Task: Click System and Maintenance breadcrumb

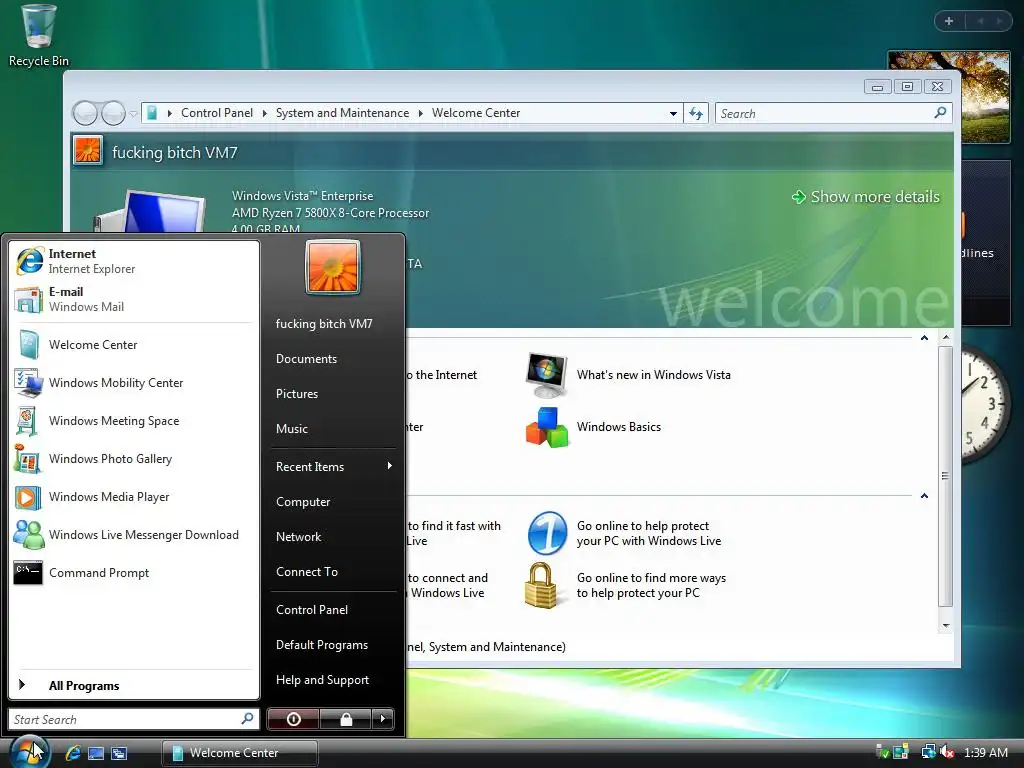Action: [x=342, y=113]
